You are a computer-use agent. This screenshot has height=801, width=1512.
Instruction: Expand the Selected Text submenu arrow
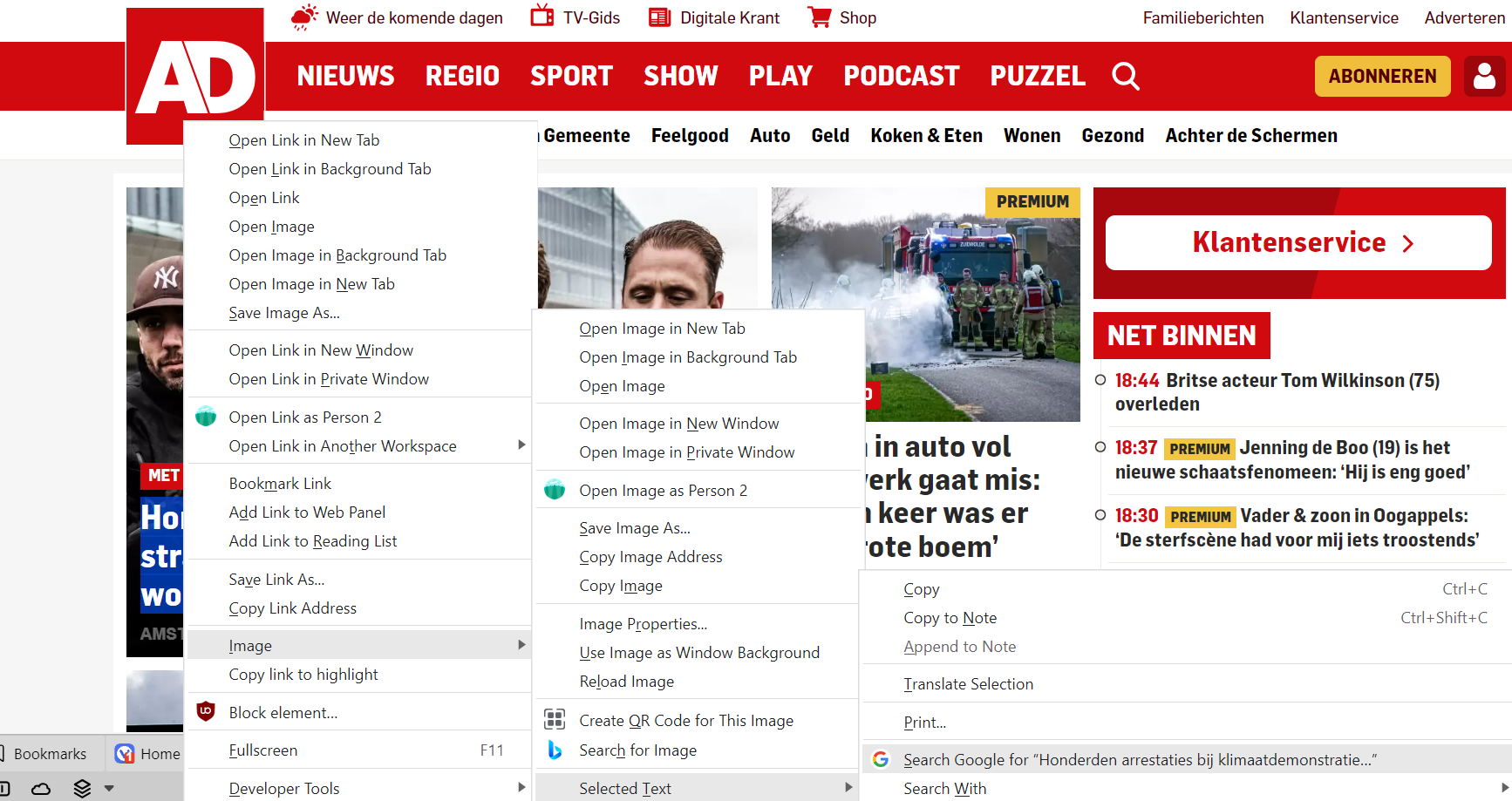[848, 788]
